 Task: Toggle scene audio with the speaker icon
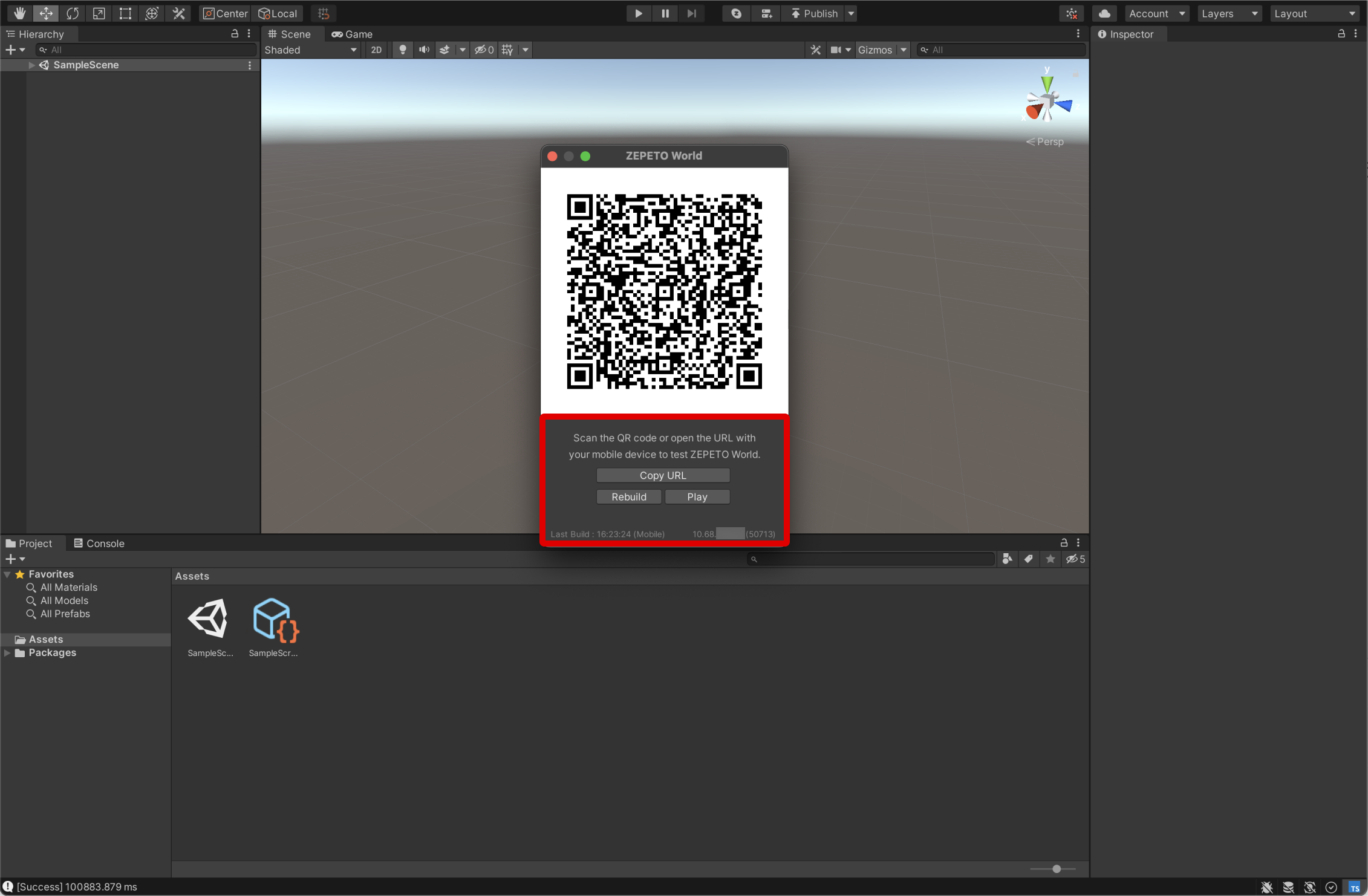coord(424,50)
